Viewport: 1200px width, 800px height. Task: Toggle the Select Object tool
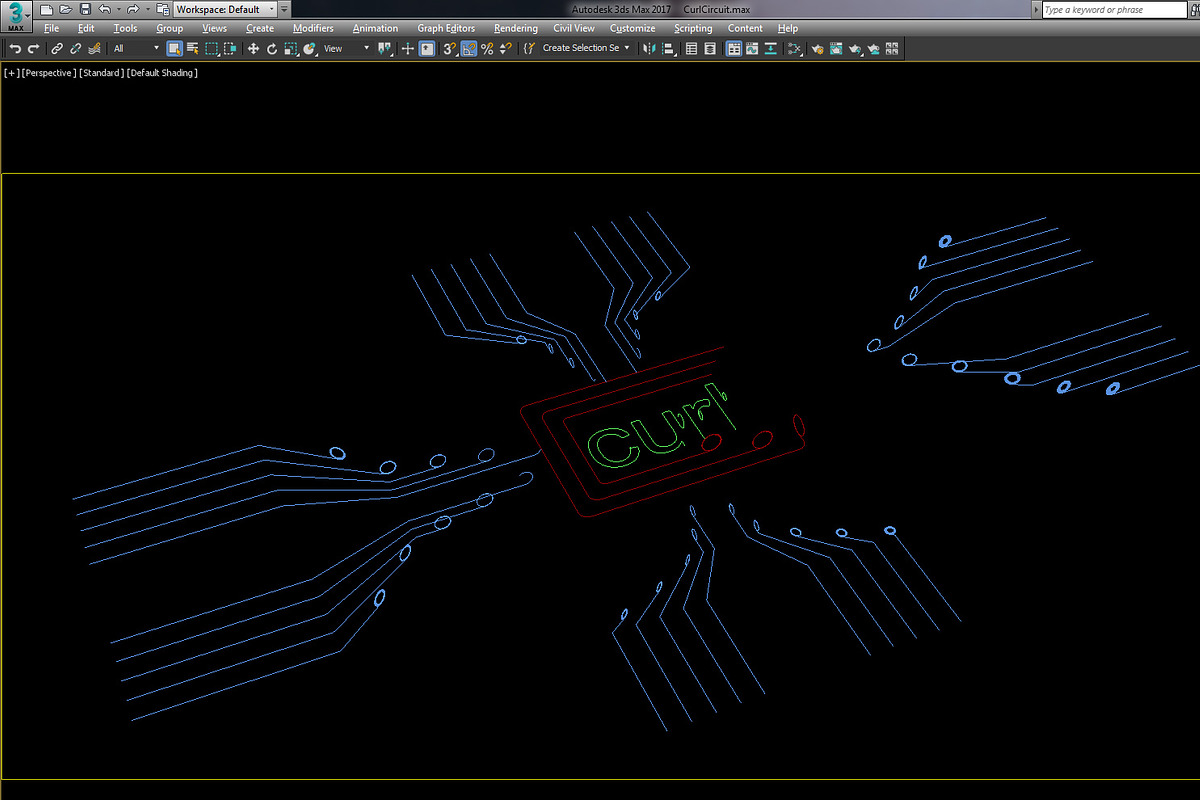174,48
